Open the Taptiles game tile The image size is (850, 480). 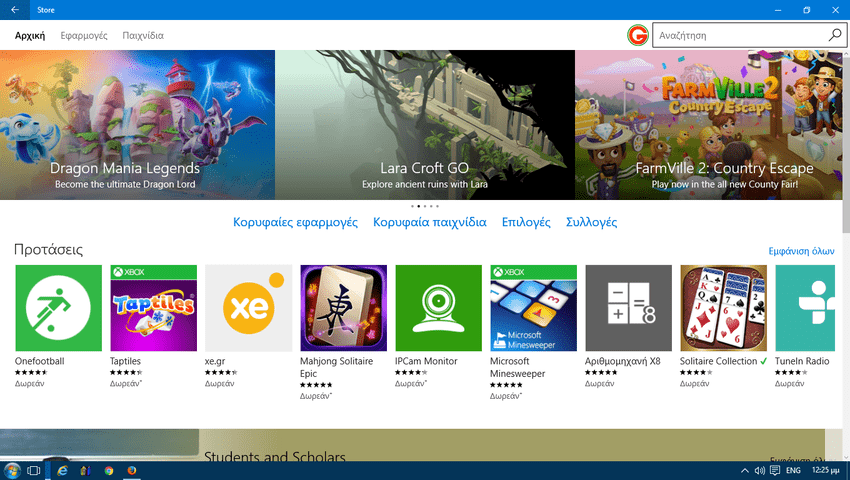153,308
